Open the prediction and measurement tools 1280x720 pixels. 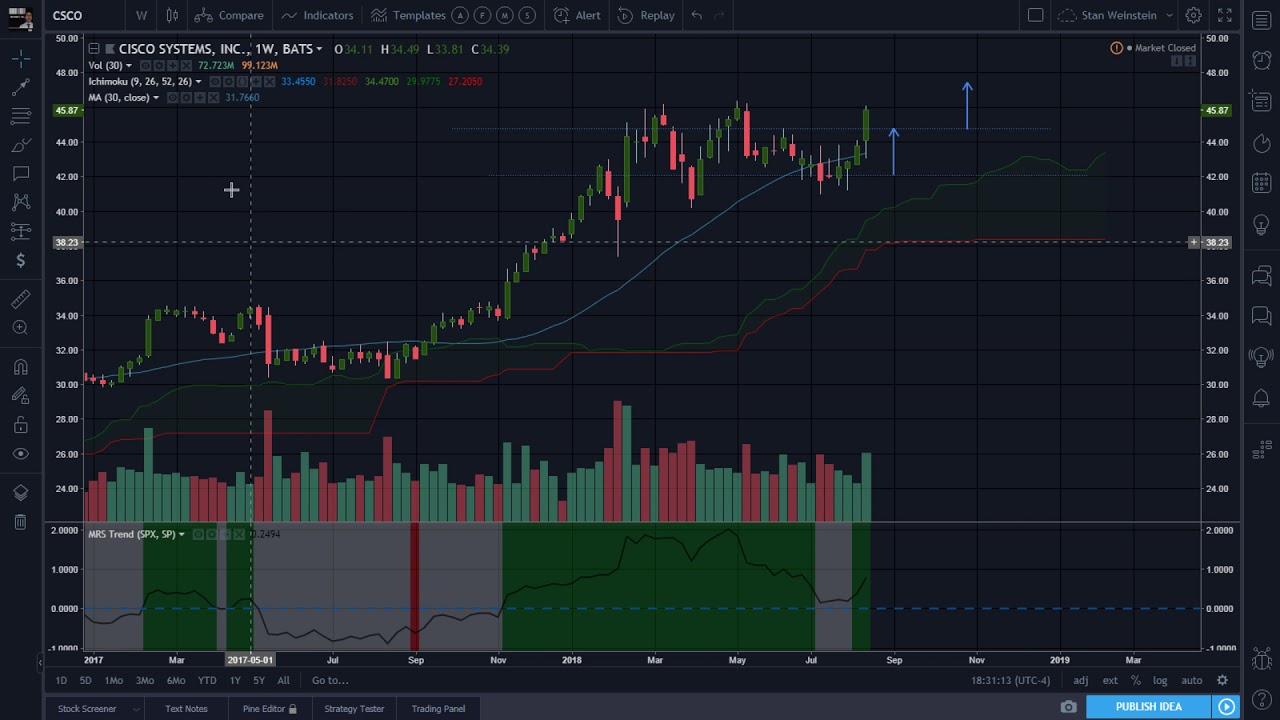click(x=20, y=231)
